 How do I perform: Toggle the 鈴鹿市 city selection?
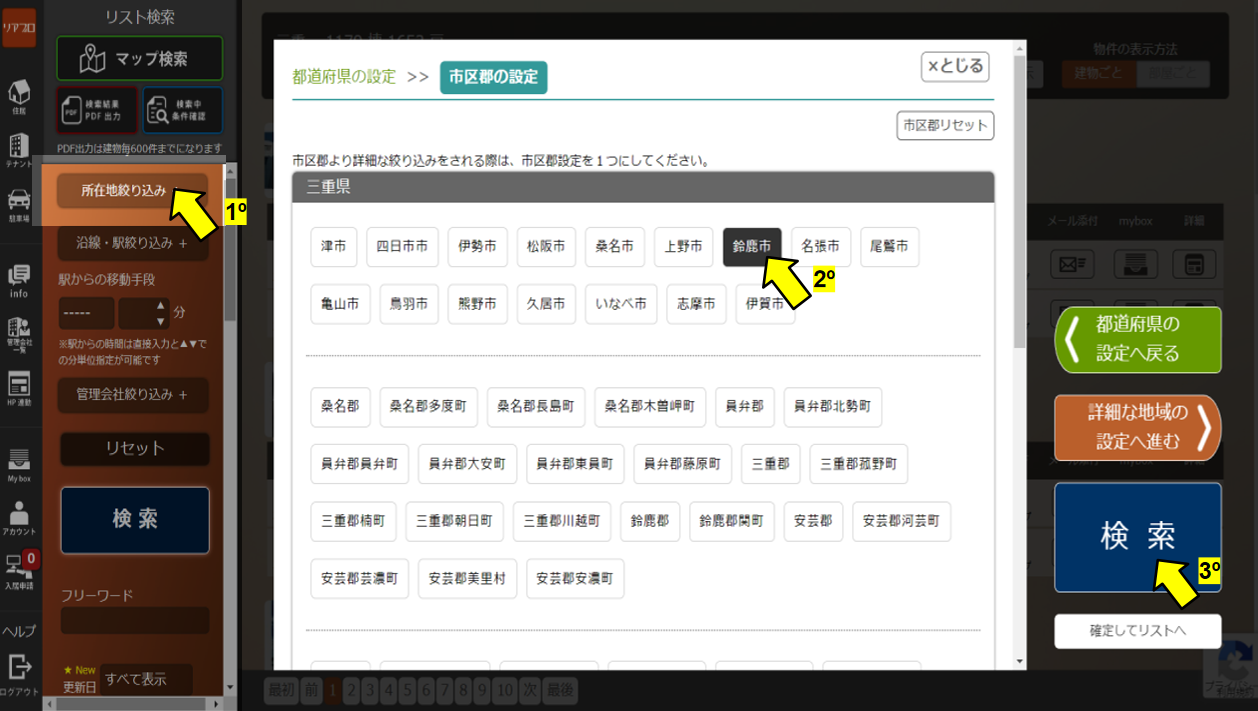click(752, 247)
